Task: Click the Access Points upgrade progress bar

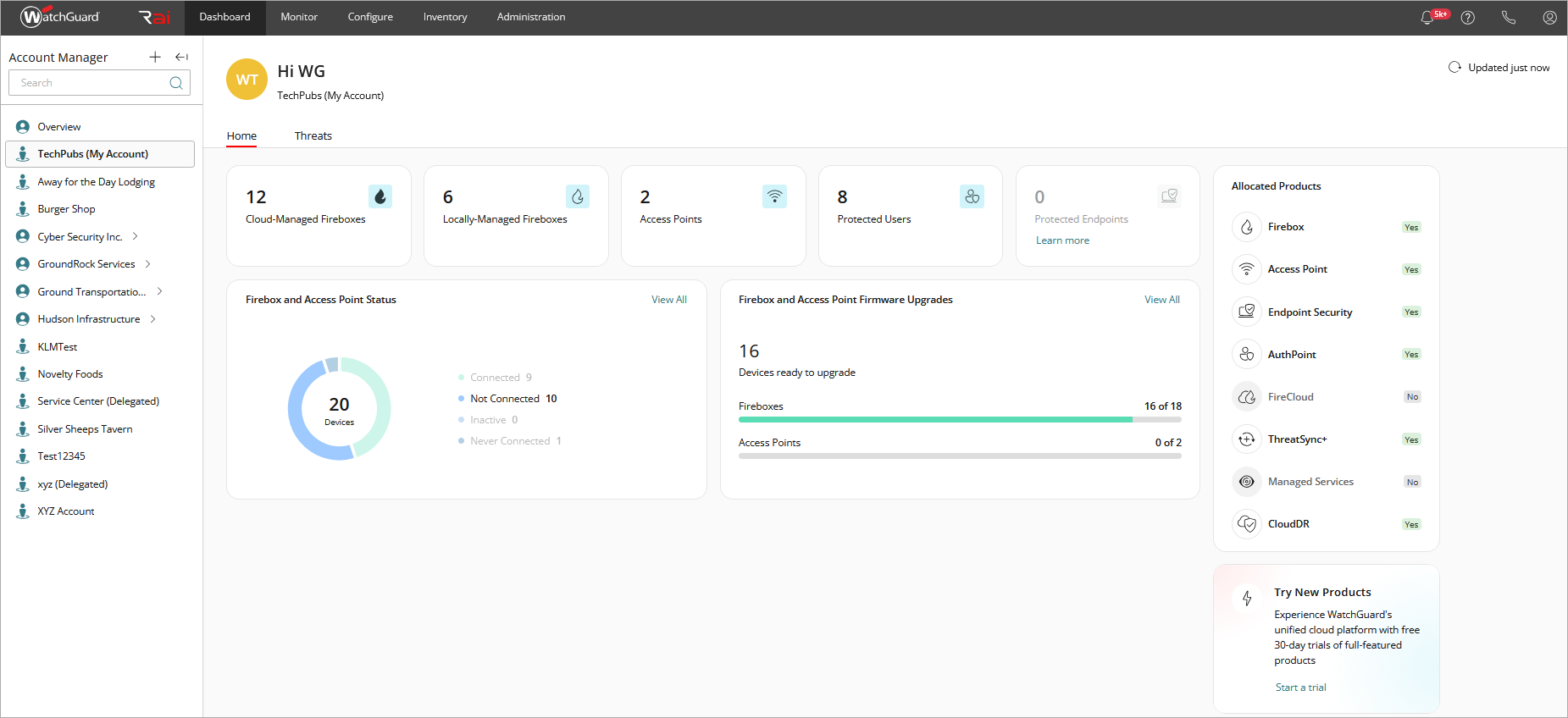Action: (960, 456)
